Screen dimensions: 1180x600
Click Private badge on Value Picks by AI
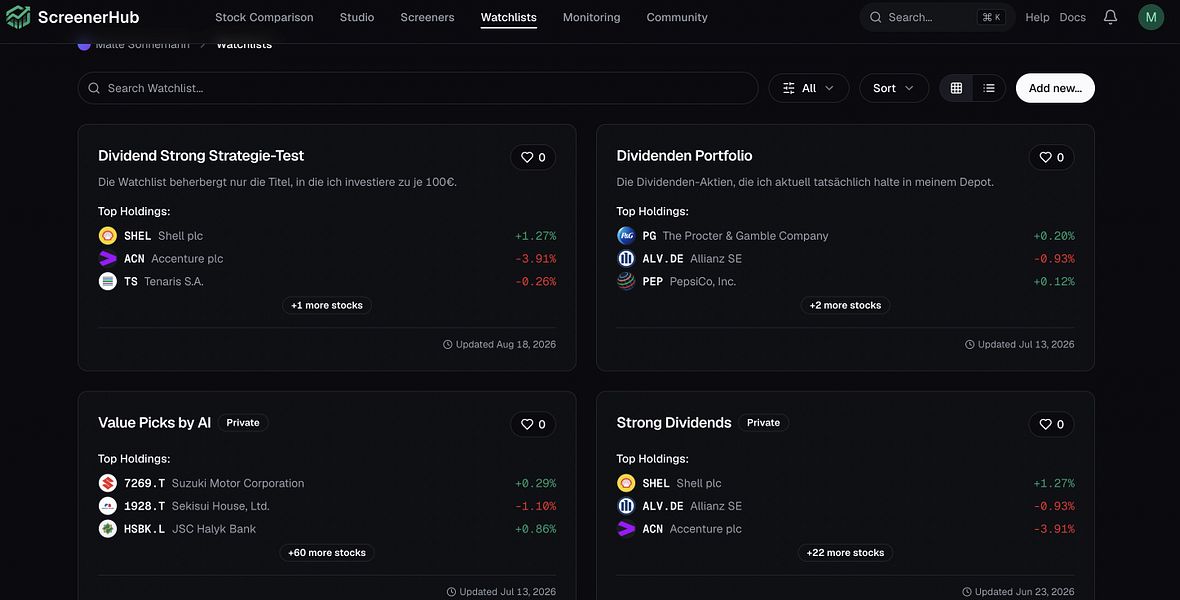pyautogui.click(x=243, y=423)
